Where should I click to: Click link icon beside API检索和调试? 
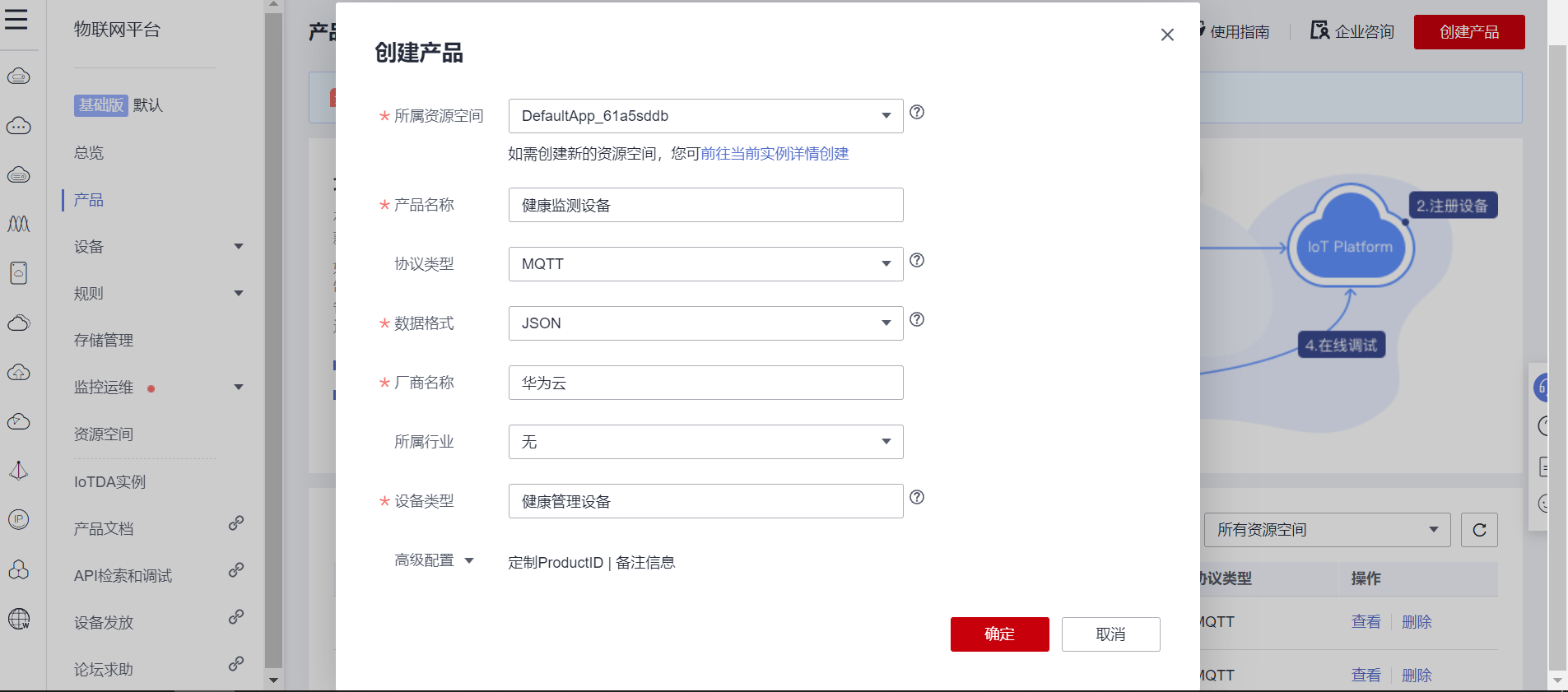(236, 570)
